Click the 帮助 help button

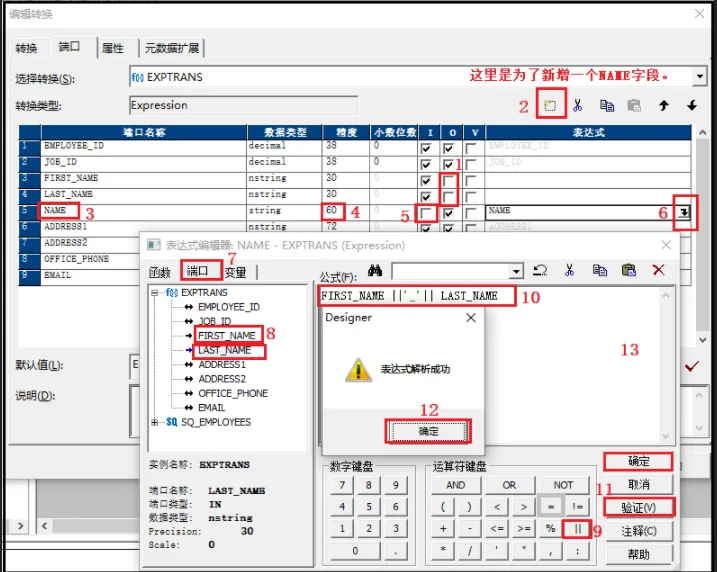[638, 555]
